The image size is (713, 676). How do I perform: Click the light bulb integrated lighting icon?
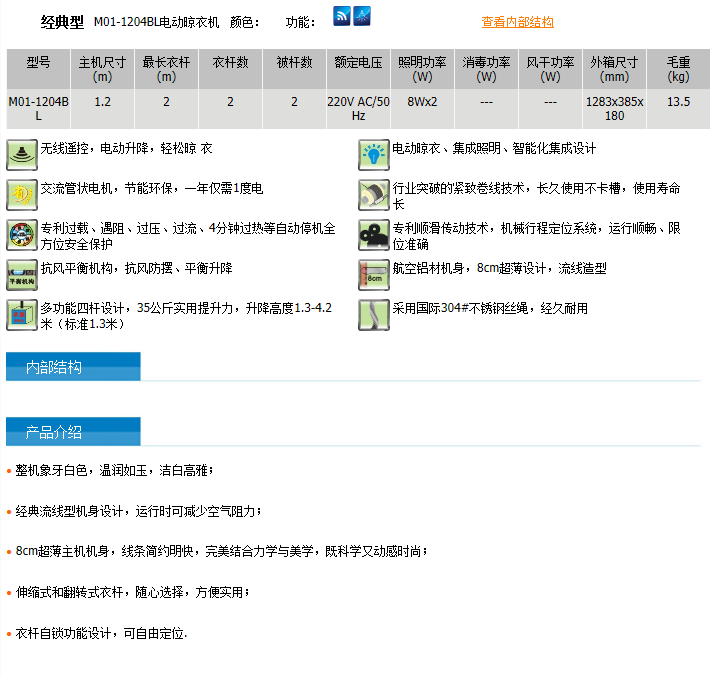point(374,155)
